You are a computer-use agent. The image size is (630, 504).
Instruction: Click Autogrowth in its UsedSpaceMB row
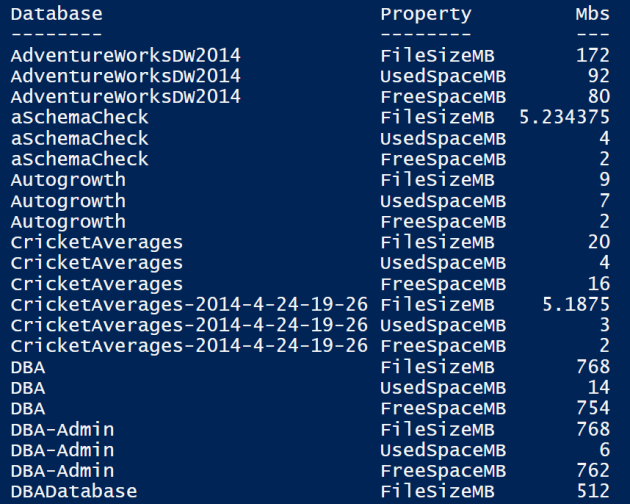point(68,201)
